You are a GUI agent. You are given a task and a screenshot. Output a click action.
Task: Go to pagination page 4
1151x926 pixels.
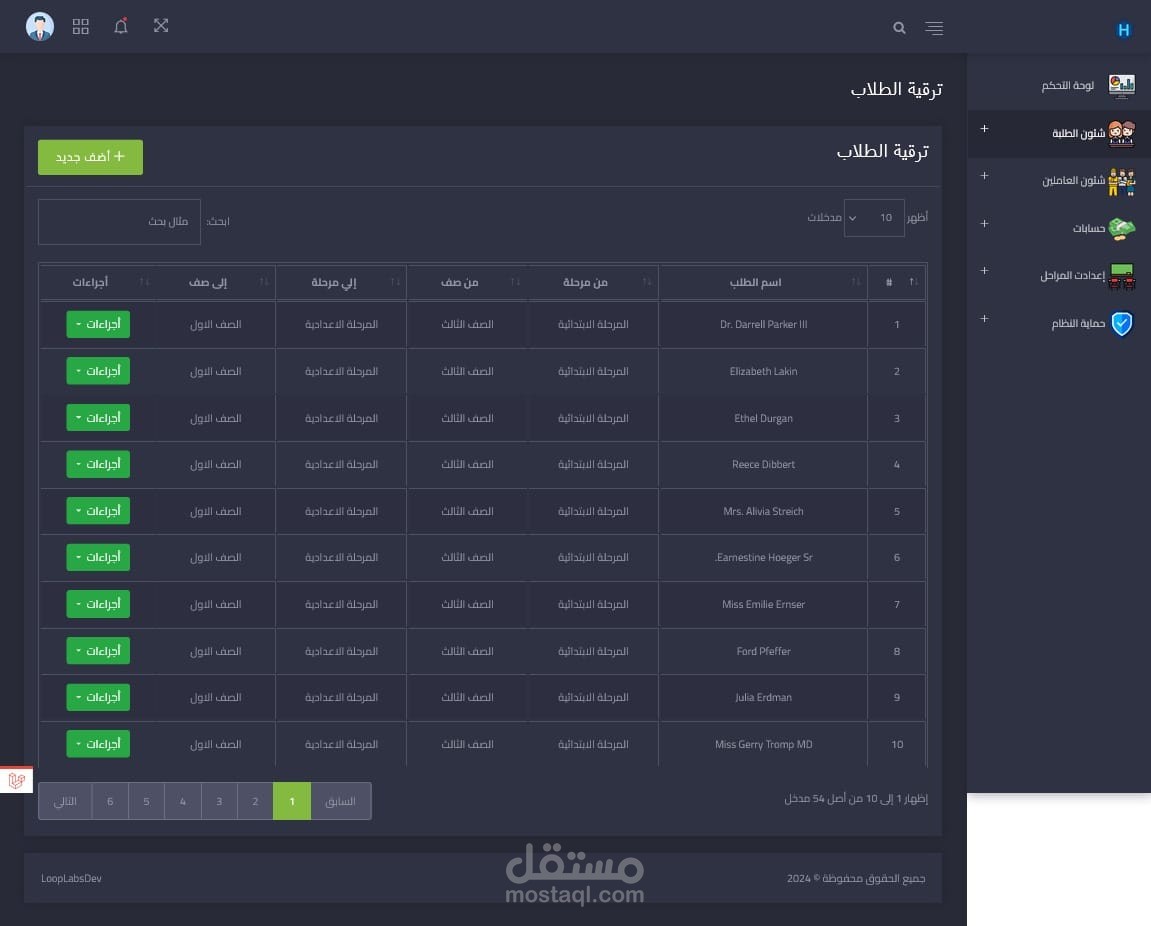pos(183,801)
